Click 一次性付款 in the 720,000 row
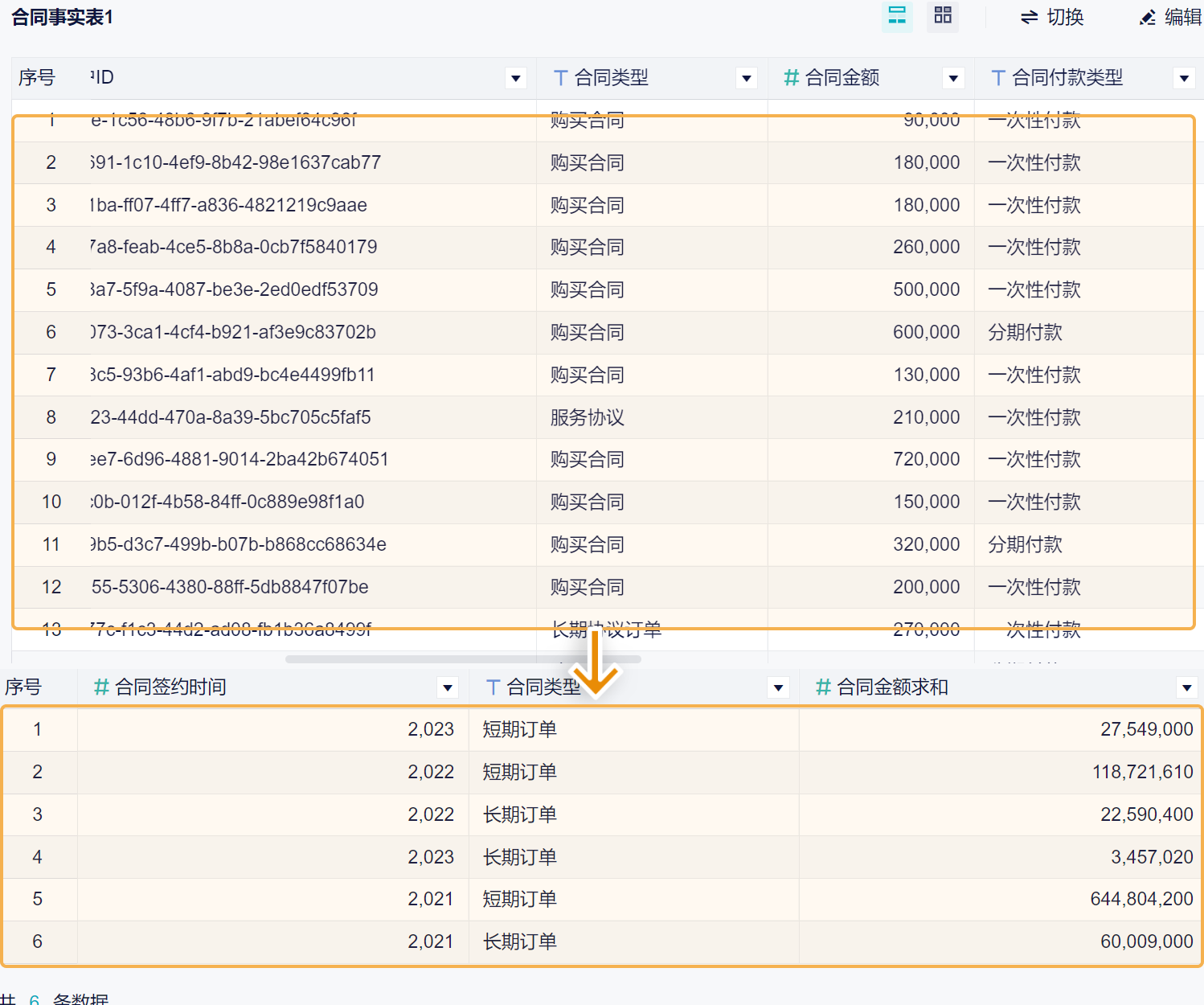The image size is (1204, 1005). coord(1034,459)
